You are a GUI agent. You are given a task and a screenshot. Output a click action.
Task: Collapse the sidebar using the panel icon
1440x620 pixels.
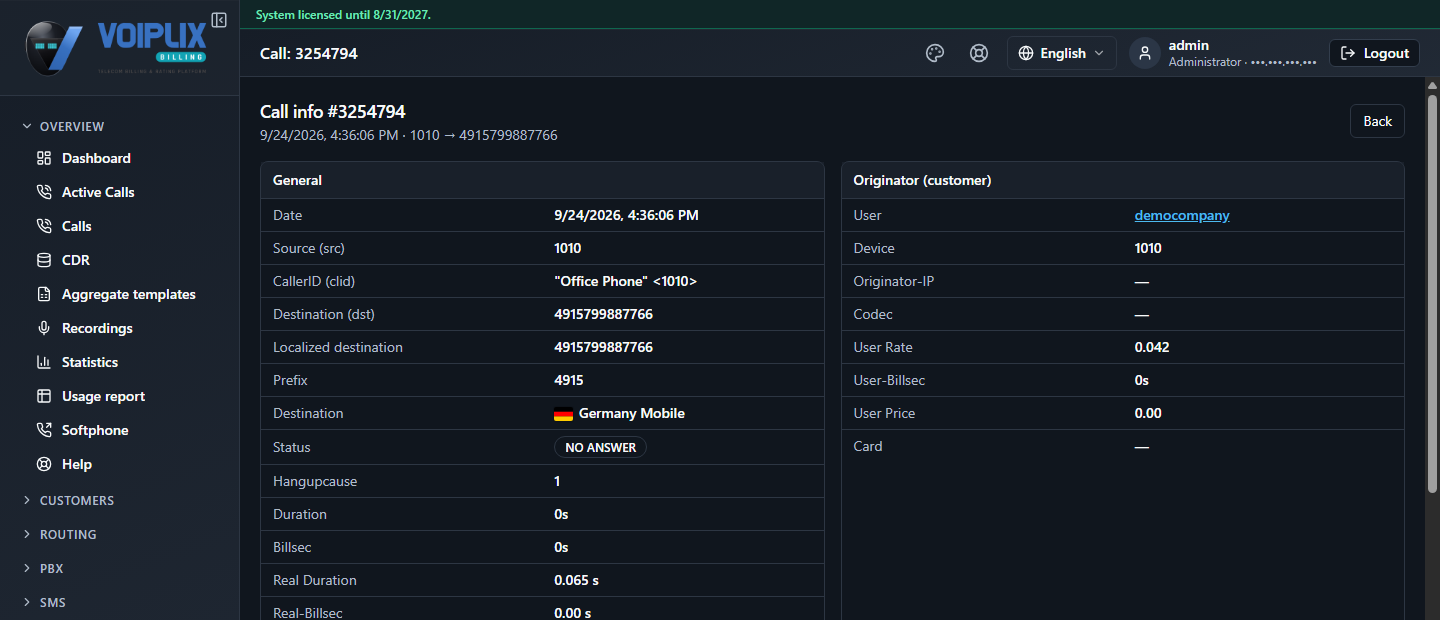click(x=219, y=20)
